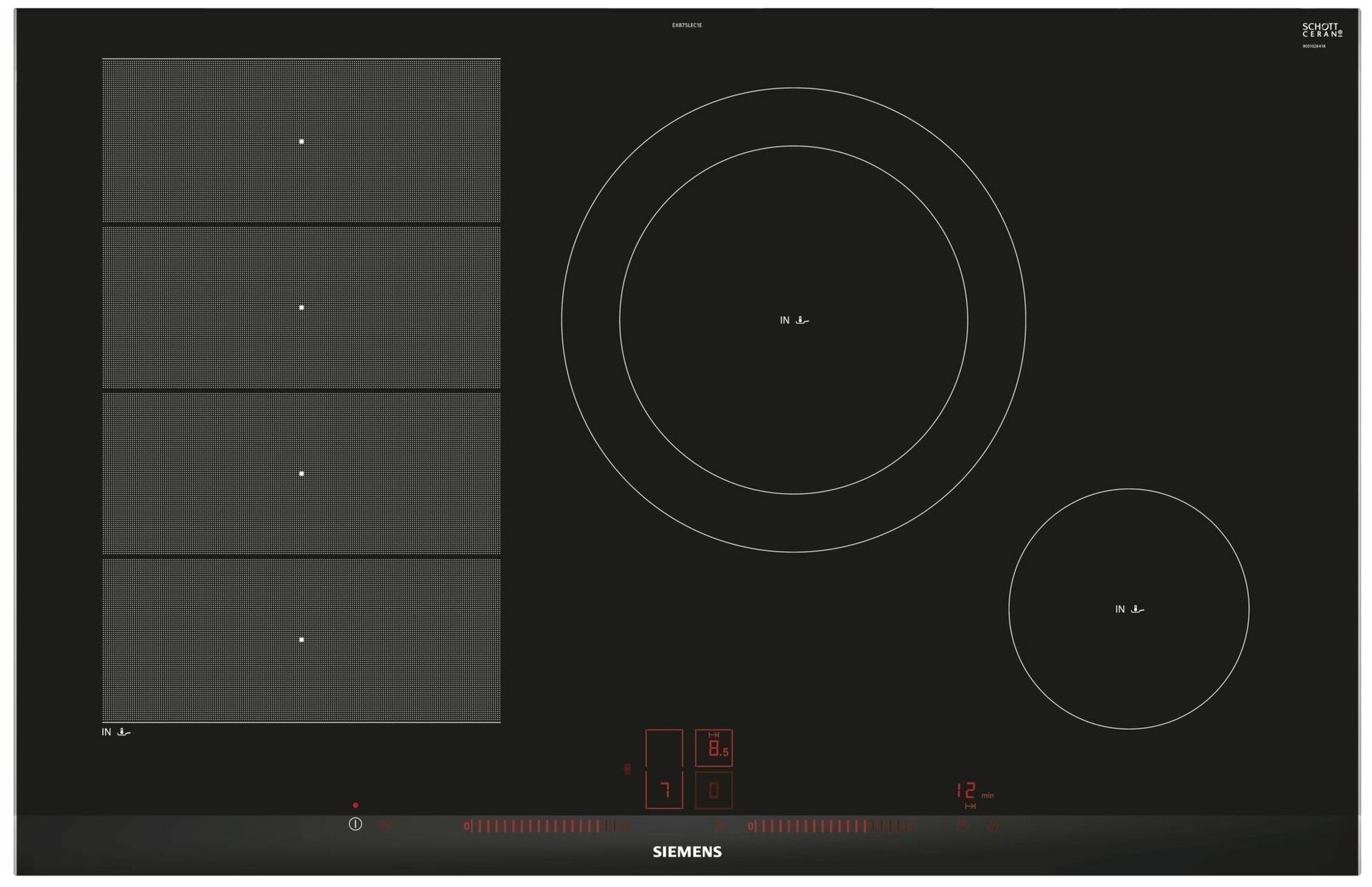The height and width of the screenshot is (887, 1372).
Task: Tap the timer clock symbol below 12 min
Action: click(x=963, y=826)
